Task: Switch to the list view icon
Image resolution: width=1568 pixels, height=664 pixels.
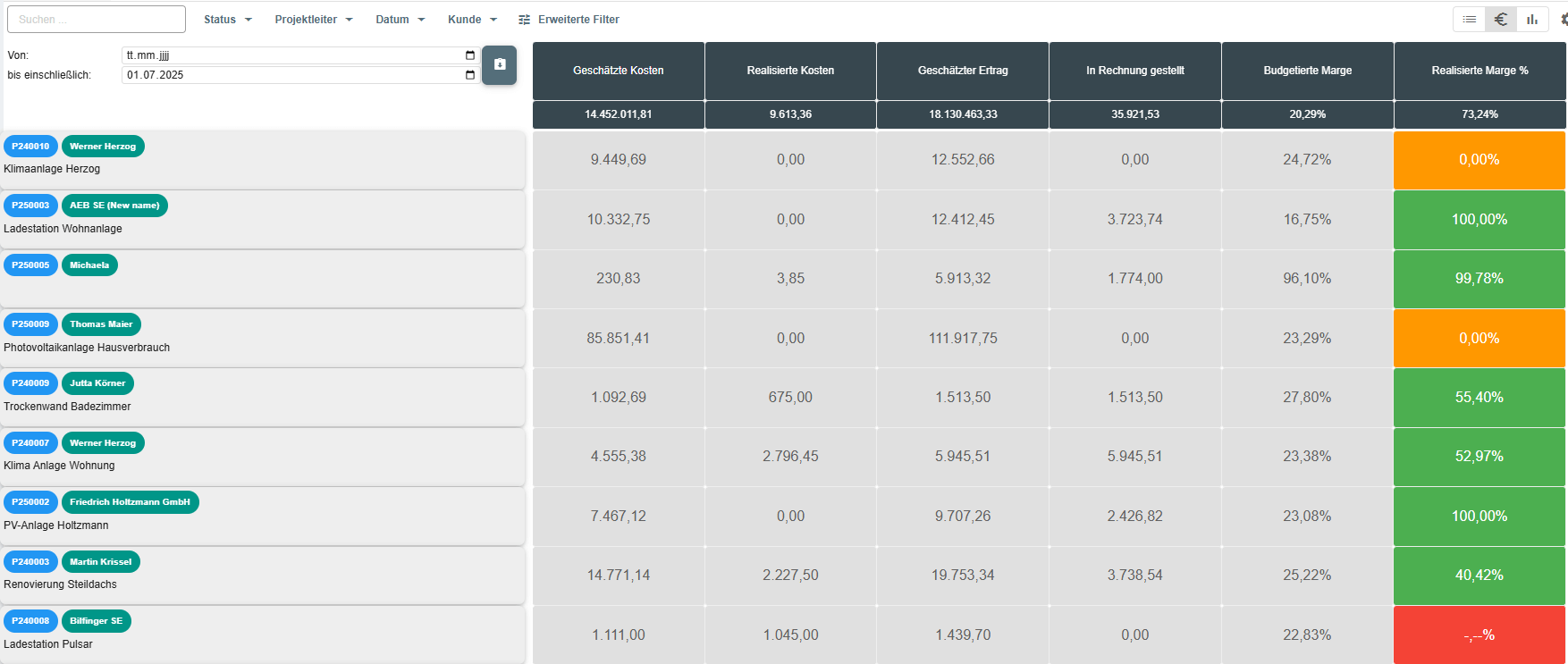Action: pos(1469,19)
